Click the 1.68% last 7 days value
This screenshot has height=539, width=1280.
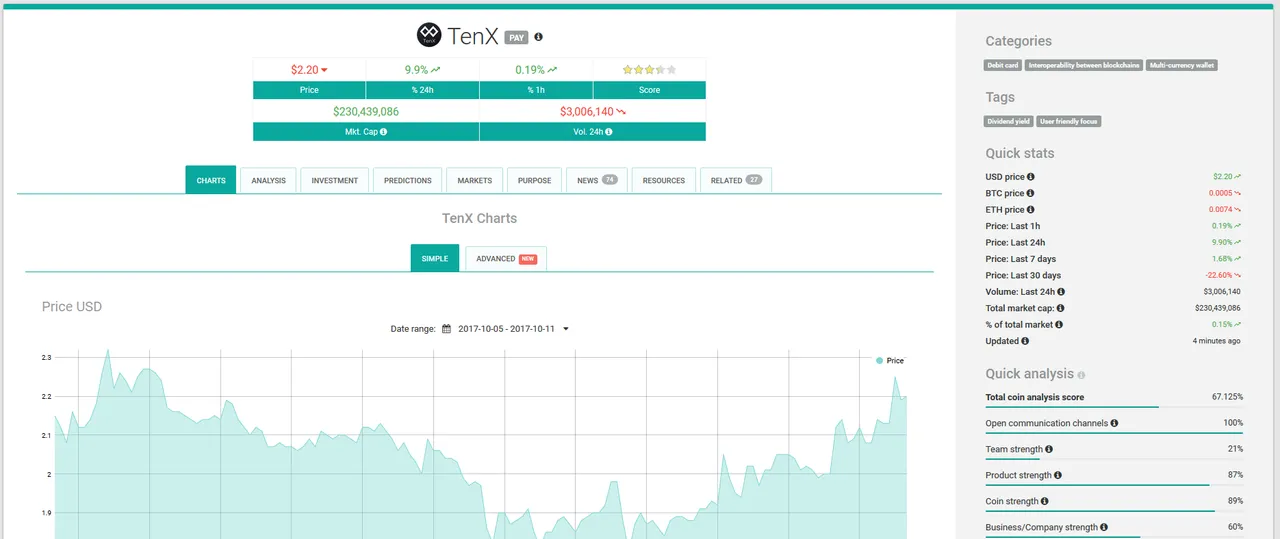click(1221, 259)
